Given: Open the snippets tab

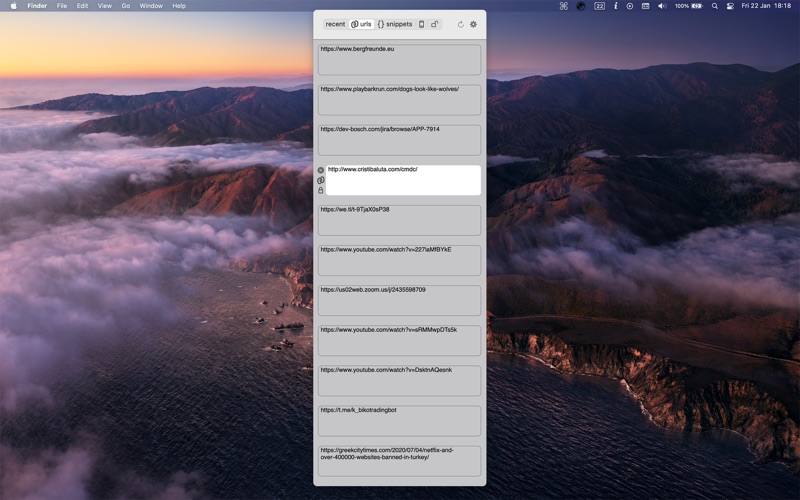Looking at the screenshot, I should click(395, 24).
